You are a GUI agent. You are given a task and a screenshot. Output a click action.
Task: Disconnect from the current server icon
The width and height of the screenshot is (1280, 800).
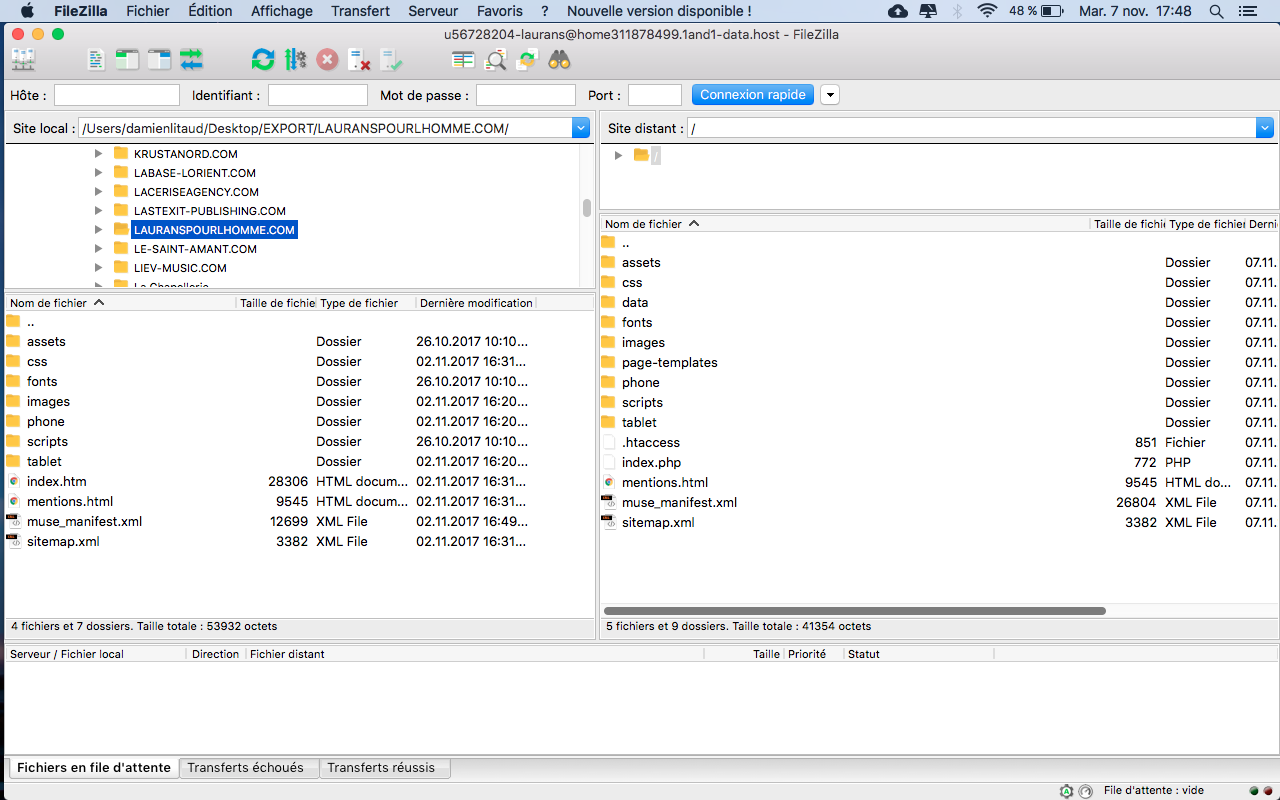pyautogui.click(x=360, y=60)
